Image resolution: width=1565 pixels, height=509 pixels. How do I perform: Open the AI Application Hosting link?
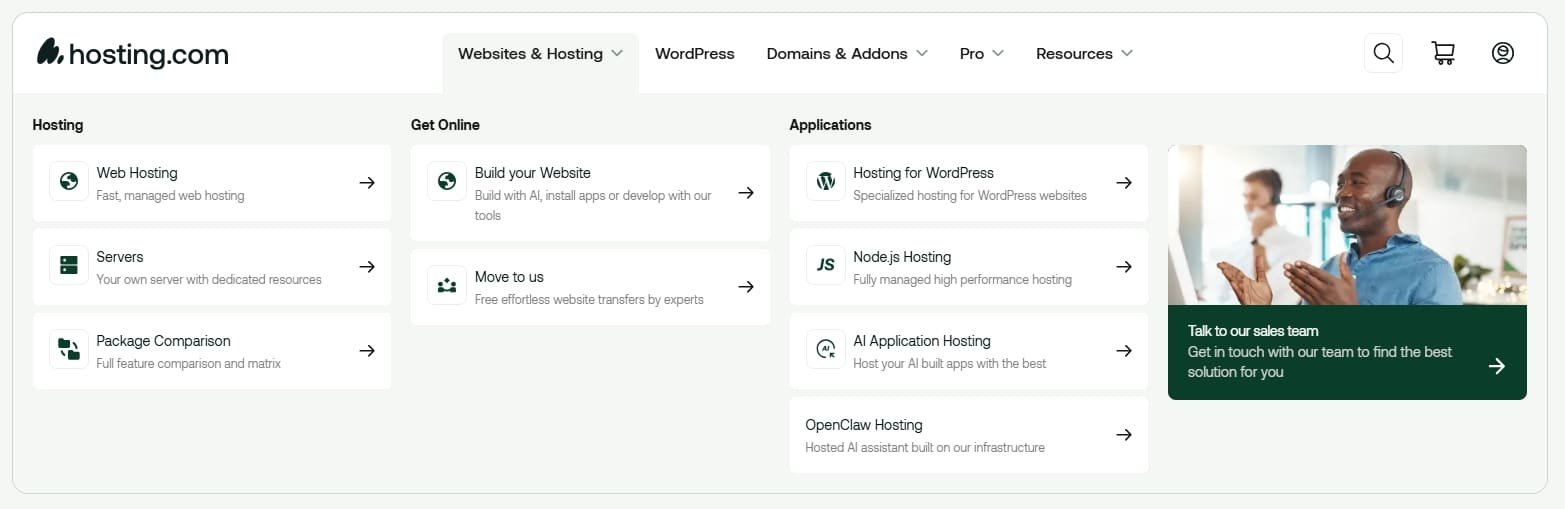[x=922, y=341]
